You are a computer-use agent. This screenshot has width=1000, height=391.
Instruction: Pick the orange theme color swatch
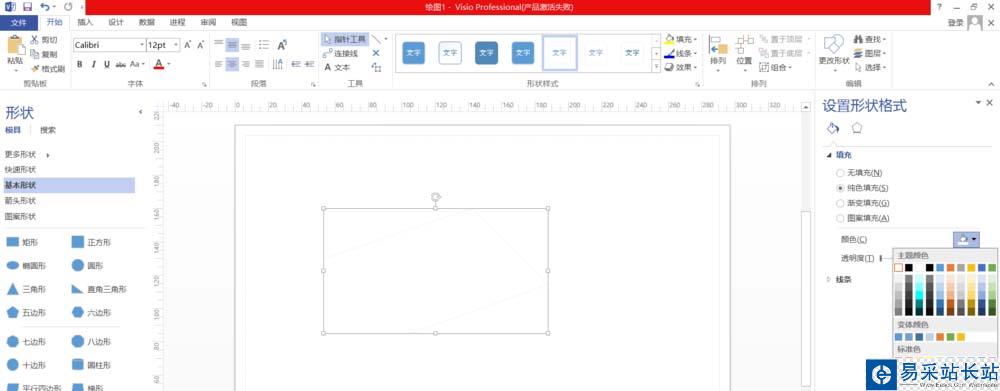coord(950,268)
